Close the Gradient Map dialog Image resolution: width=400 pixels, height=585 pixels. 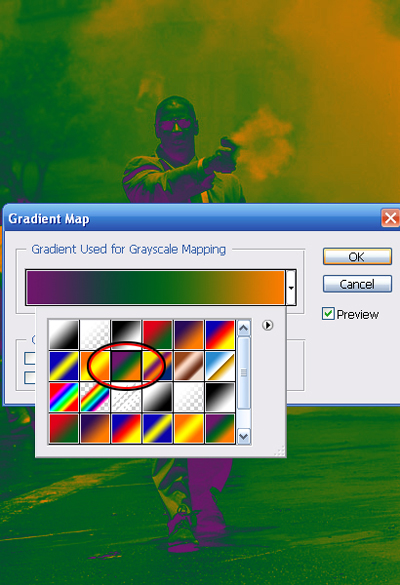(x=390, y=218)
